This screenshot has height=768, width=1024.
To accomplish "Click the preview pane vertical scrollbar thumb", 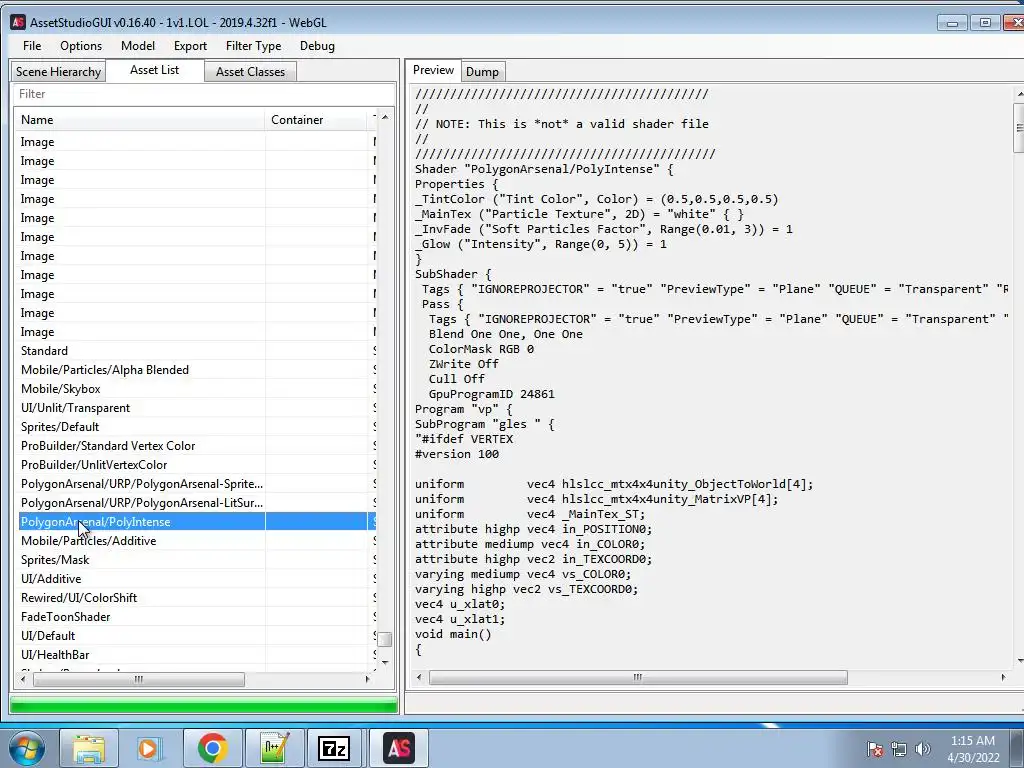I will (1019, 128).
